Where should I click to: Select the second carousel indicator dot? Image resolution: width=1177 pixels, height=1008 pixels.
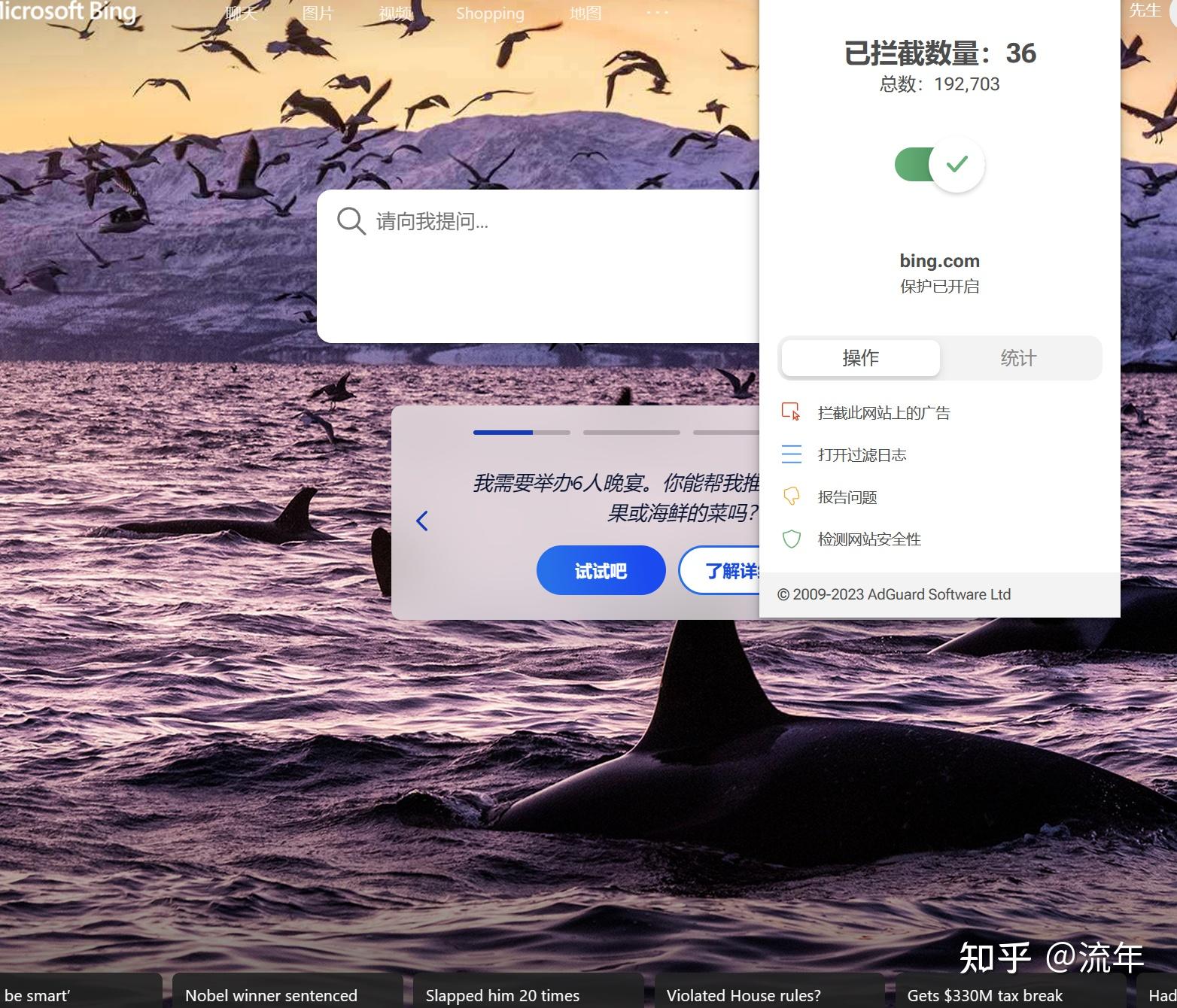coord(631,433)
